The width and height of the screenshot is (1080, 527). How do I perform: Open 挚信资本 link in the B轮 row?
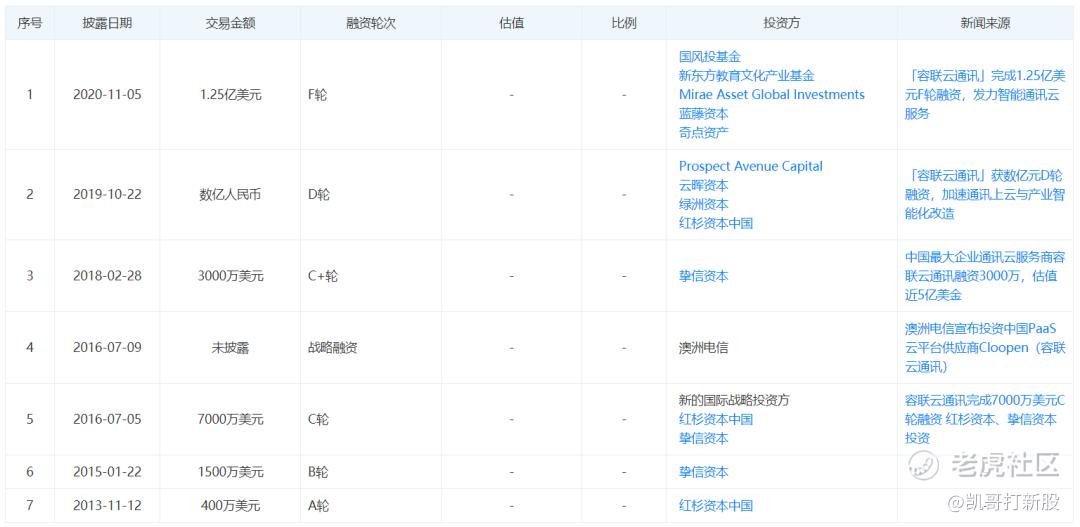click(x=703, y=472)
